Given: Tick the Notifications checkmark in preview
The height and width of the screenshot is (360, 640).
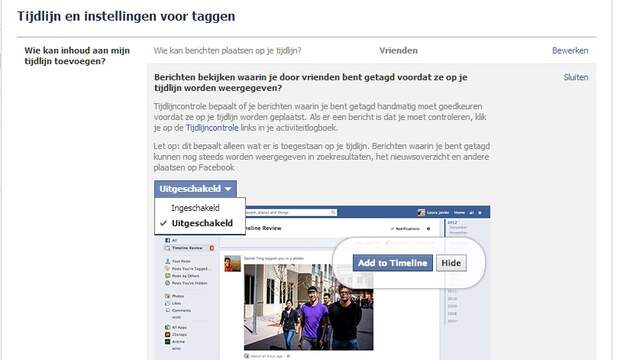Looking at the screenshot, I should tap(392, 229).
